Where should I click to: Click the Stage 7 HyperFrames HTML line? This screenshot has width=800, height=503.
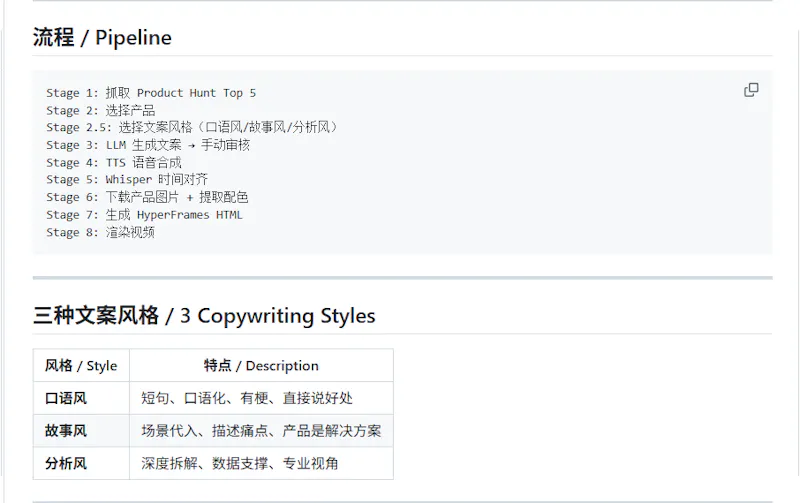[144, 215]
